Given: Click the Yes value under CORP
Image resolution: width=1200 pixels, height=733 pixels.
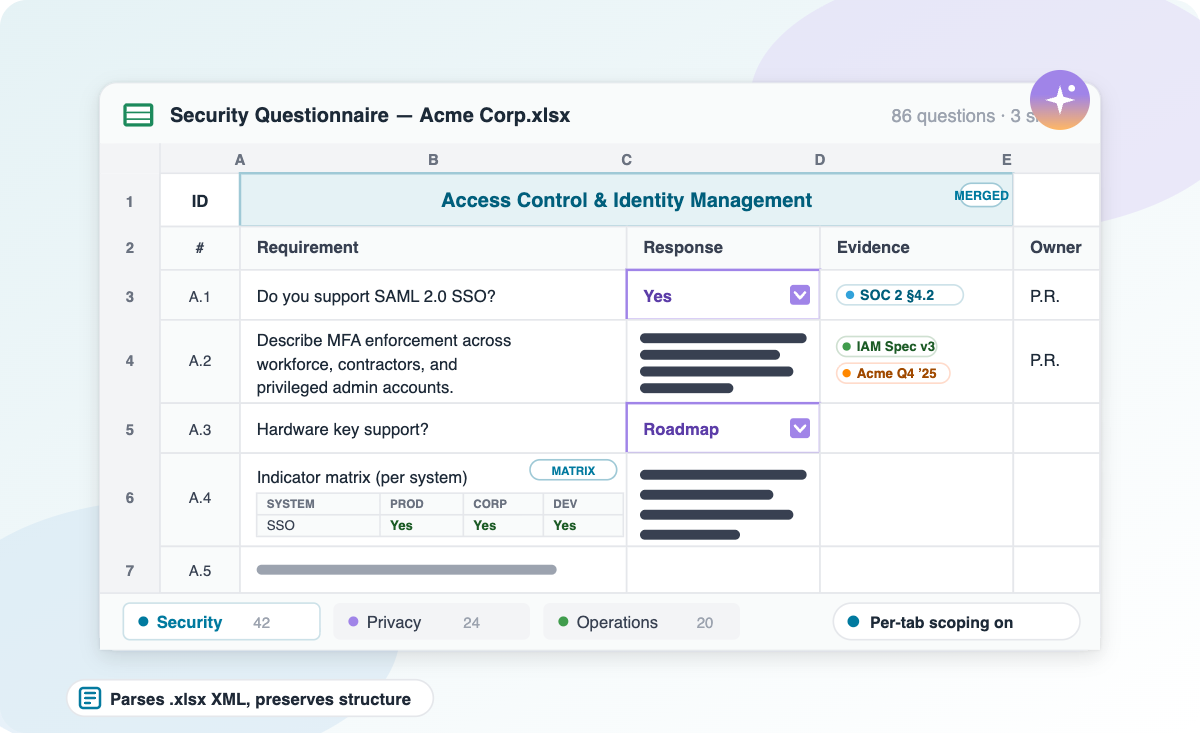Looking at the screenshot, I should [485, 525].
